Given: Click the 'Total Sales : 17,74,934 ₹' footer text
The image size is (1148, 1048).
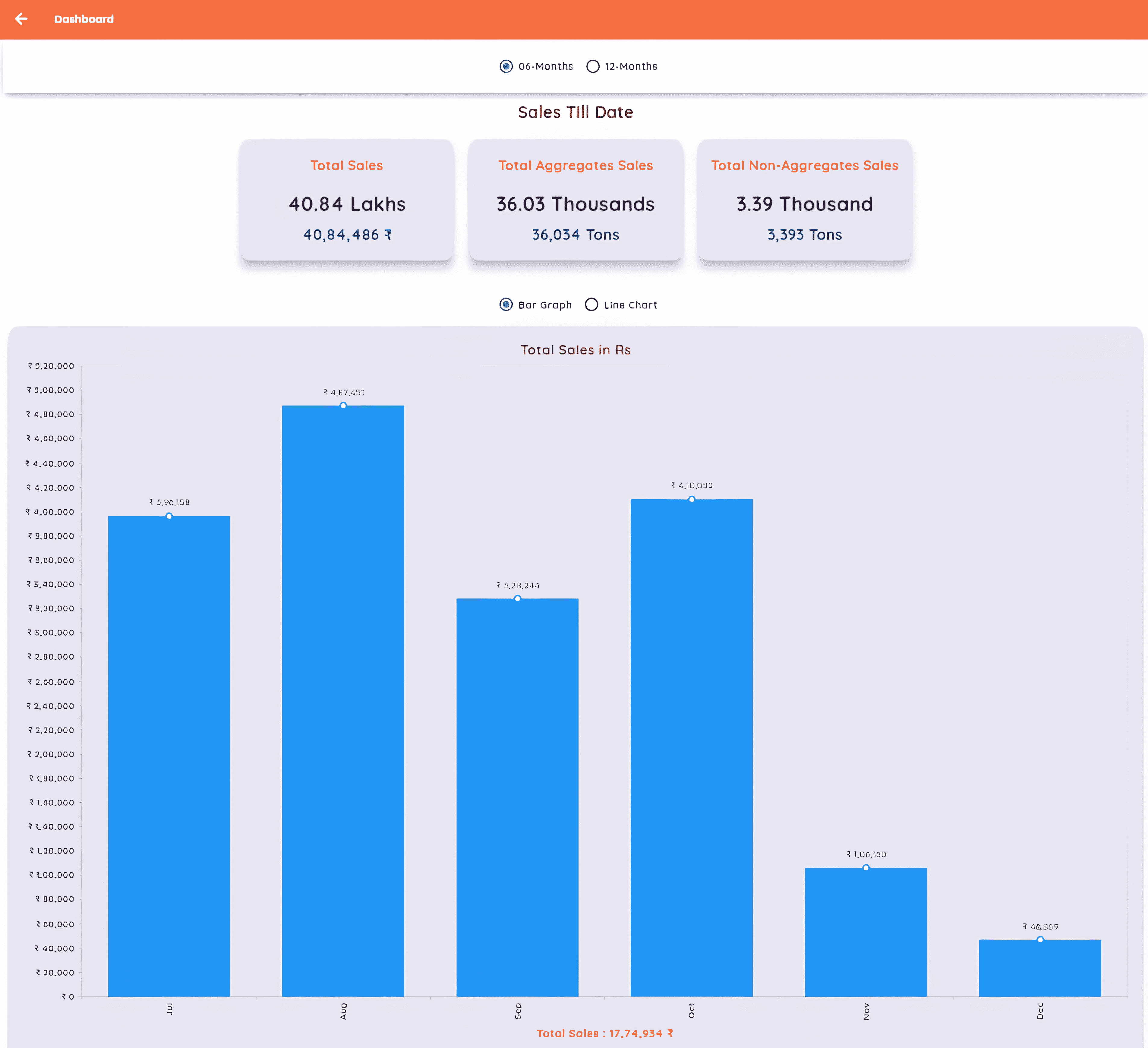Looking at the screenshot, I should tap(605, 1033).
